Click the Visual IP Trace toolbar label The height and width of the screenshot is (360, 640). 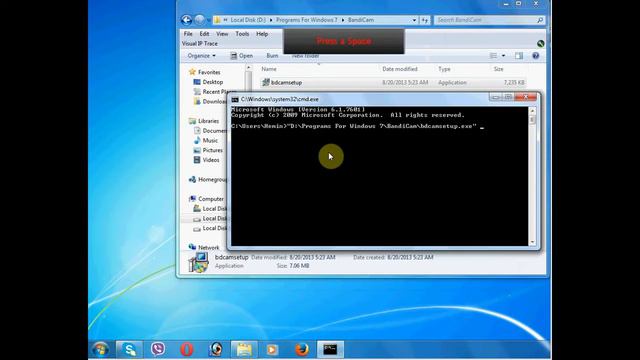tap(200, 44)
